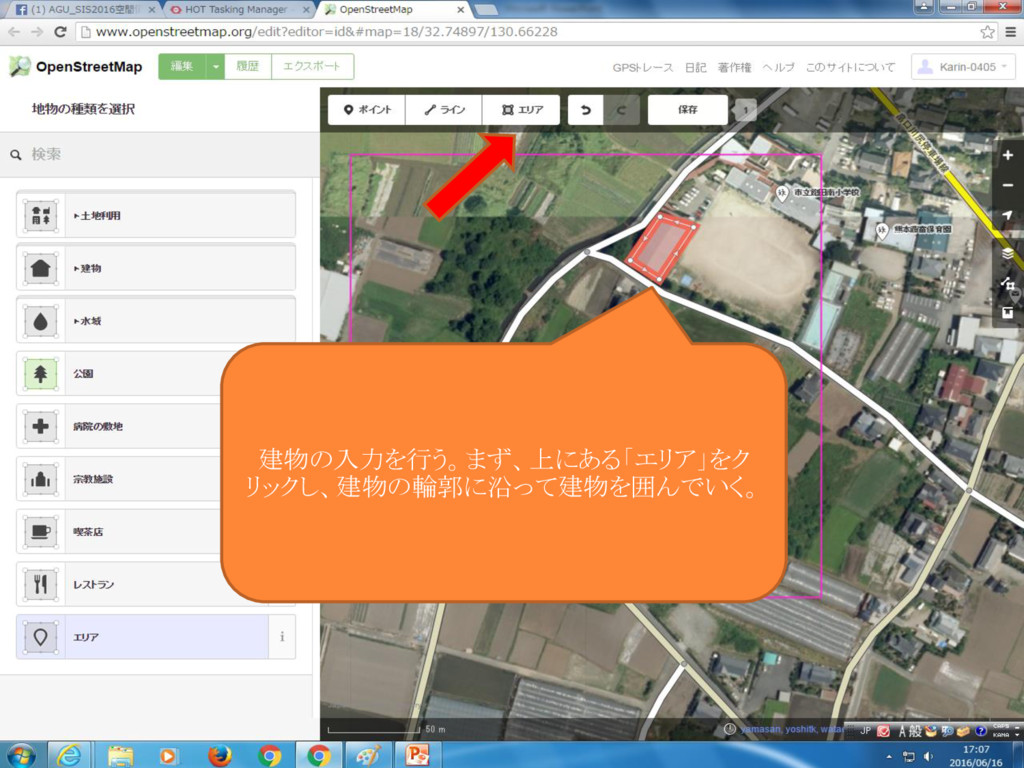The height and width of the screenshot is (768, 1024).
Task: Open the GPSトレース link
Action: 643,67
